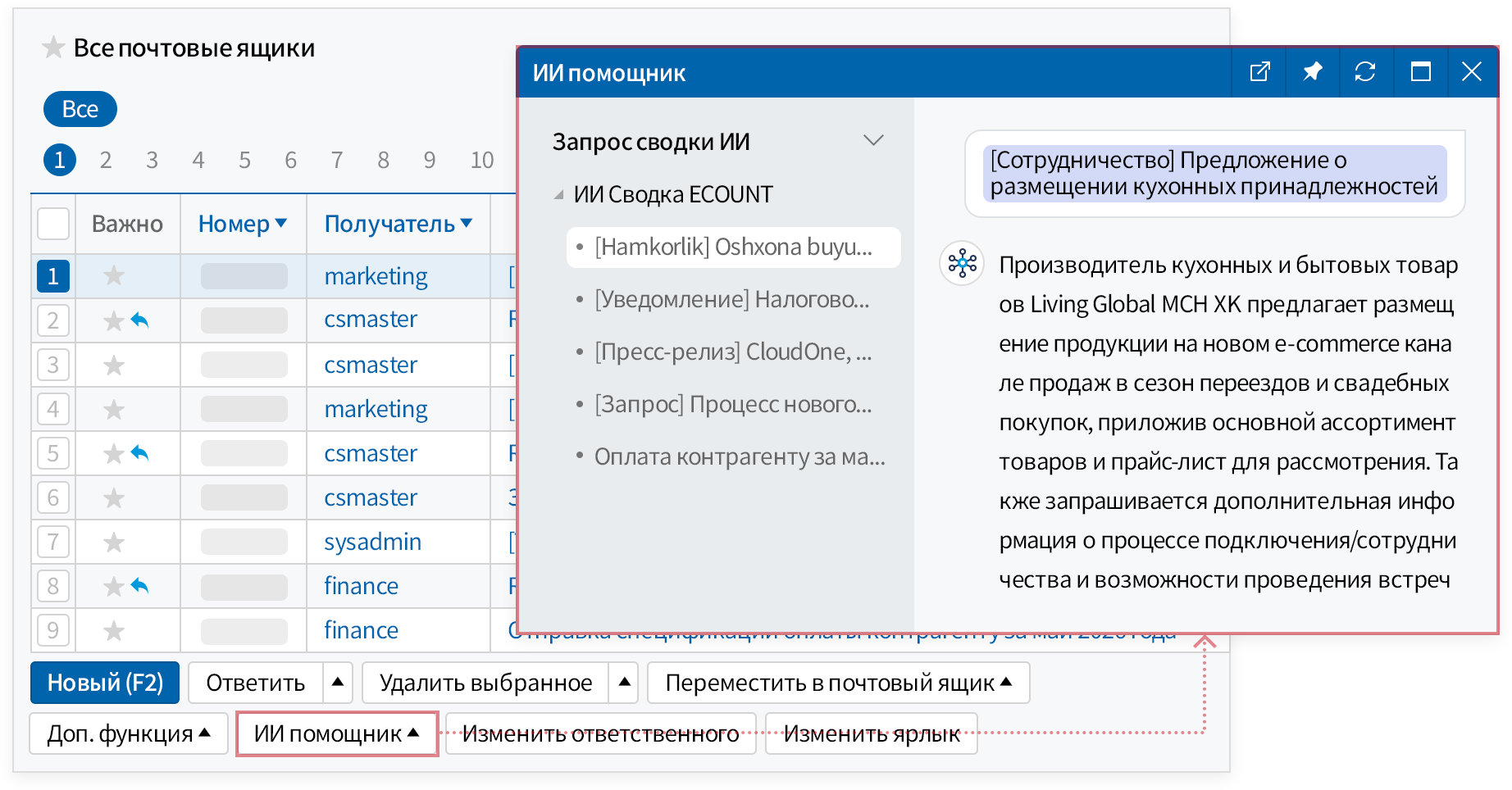Open finance recipient link in row 8
This screenshot has height=790, width=1512.
pyautogui.click(x=362, y=586)
